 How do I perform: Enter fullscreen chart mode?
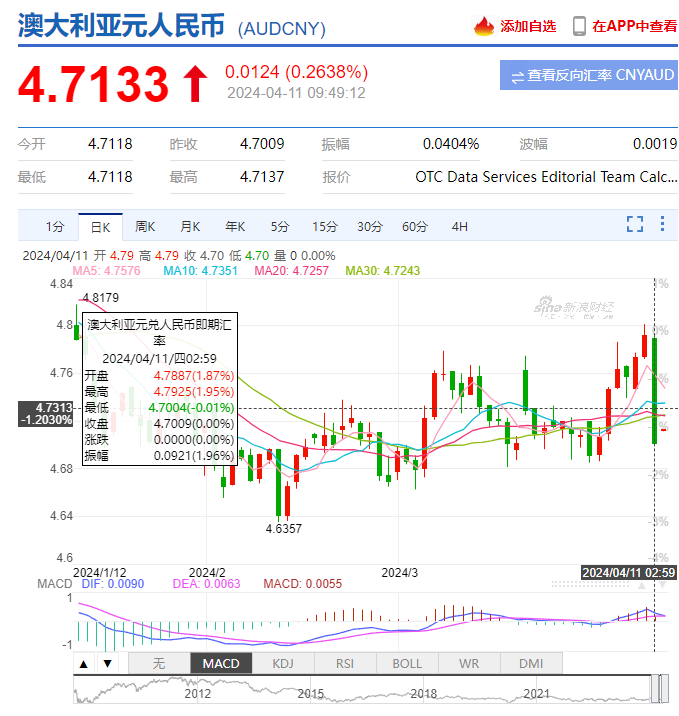pyautogui.click(x=634, y=224)
